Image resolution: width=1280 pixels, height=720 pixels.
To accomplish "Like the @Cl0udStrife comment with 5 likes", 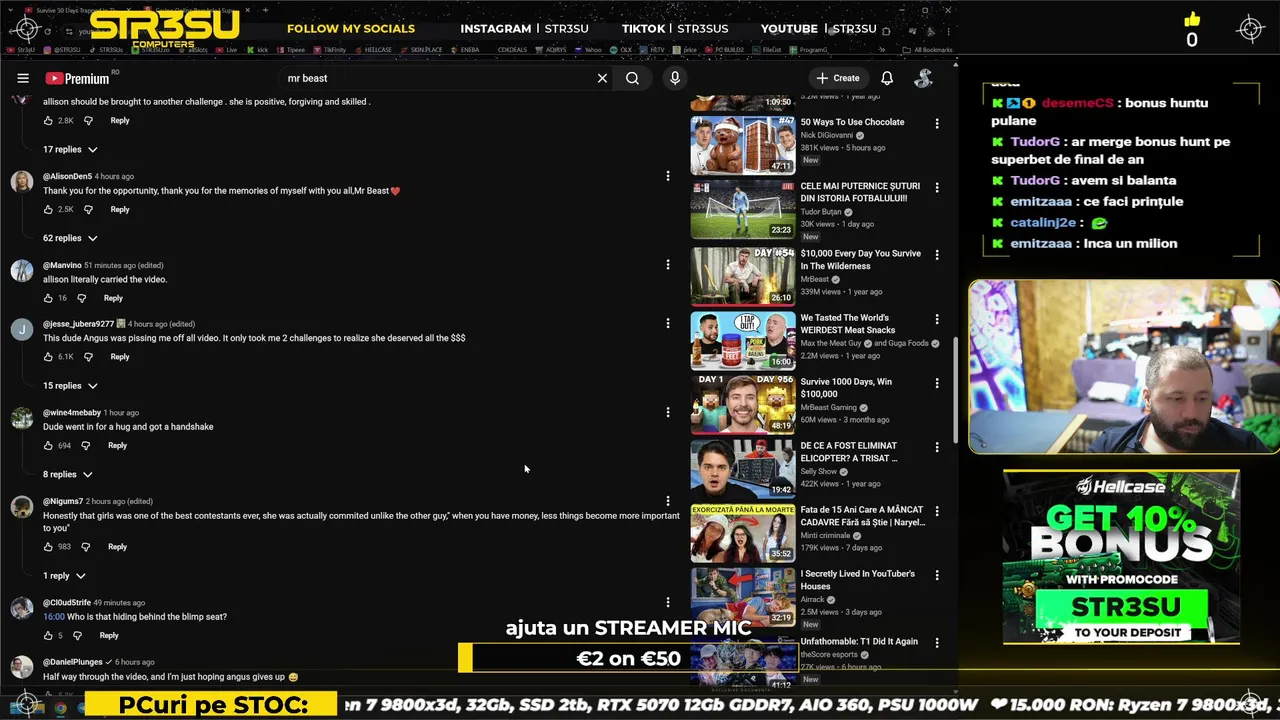I will (x=48, y=635).
